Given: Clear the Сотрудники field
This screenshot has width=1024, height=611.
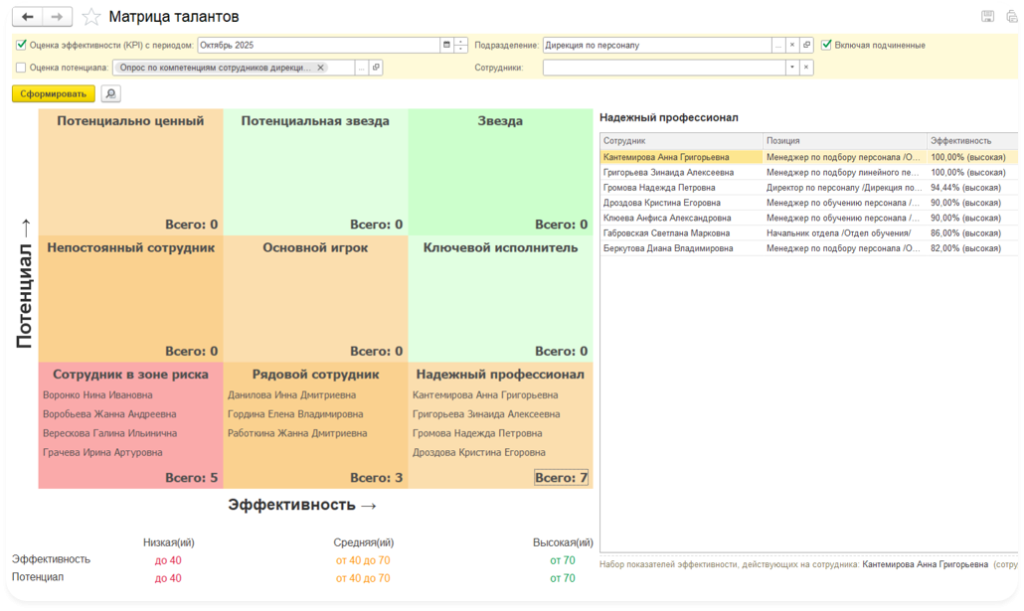Looking at the screenshot, I should point(806,67).
